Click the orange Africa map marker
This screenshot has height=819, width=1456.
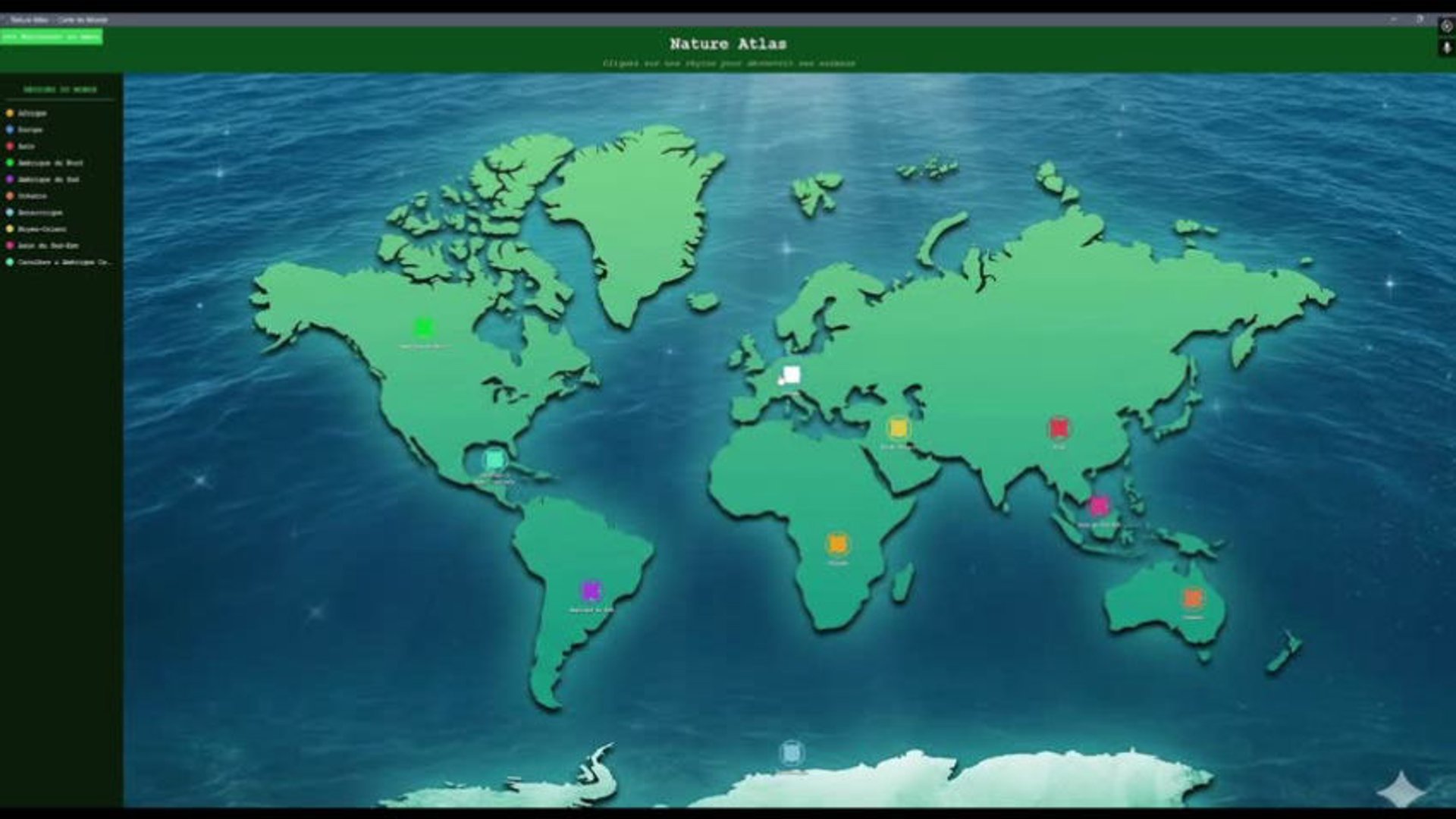pyautogui.click(x=837, y=544)
